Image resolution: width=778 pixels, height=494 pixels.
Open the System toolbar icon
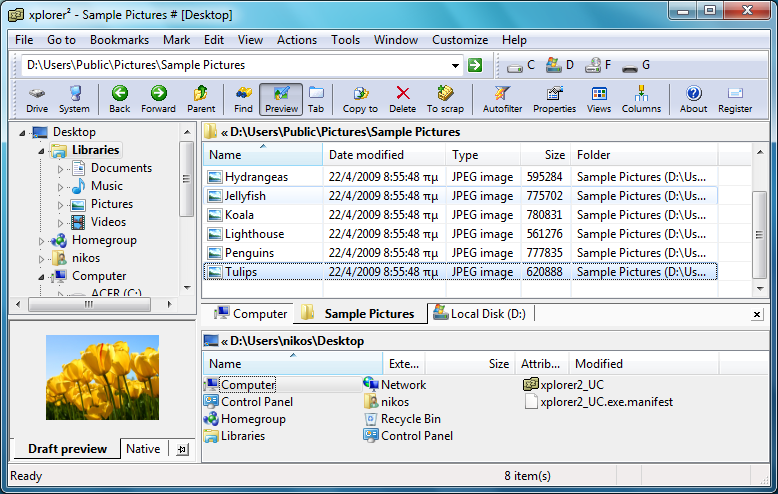click(x=74, y=99)
